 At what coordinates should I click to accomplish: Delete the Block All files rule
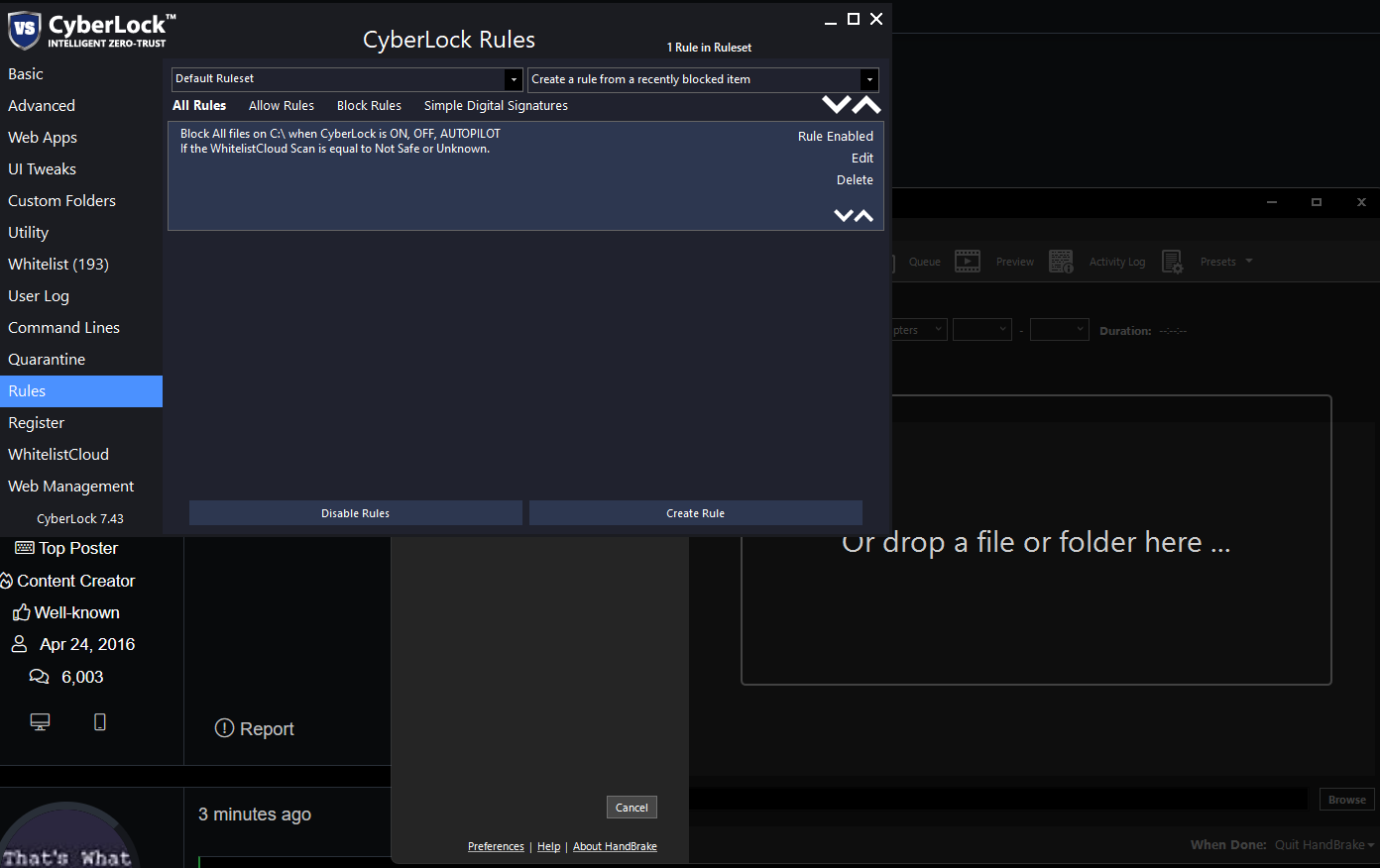[x=855, y=179]
